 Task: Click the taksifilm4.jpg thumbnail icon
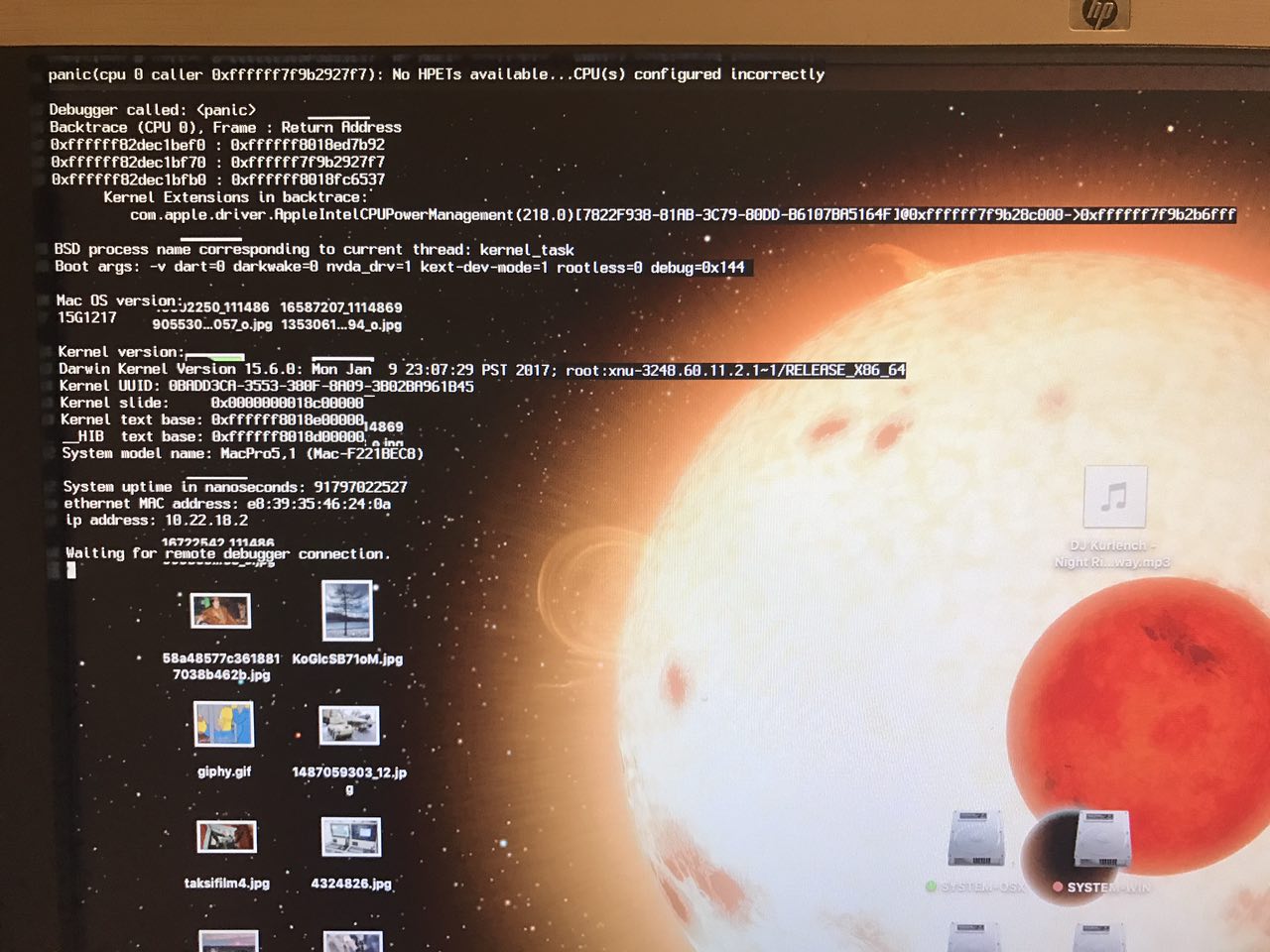[226, 837]
